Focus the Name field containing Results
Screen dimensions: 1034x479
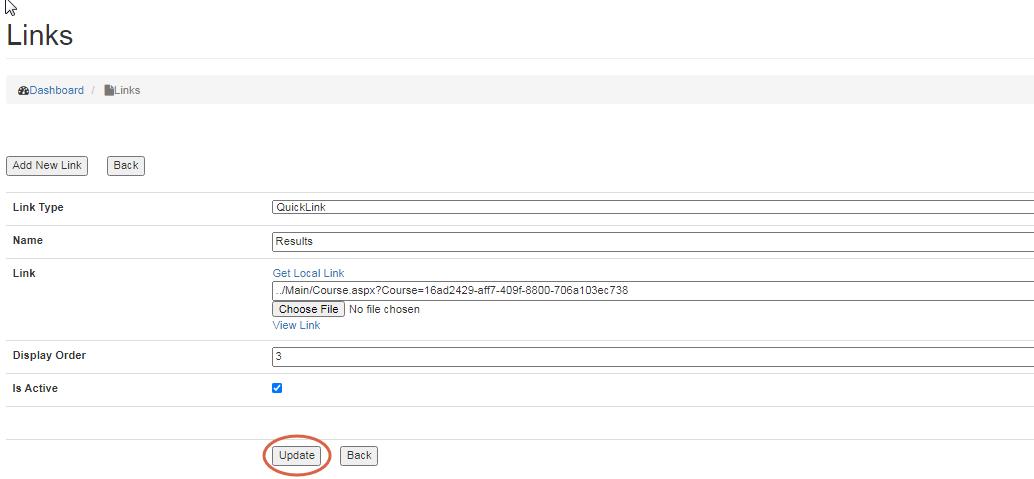652,241
